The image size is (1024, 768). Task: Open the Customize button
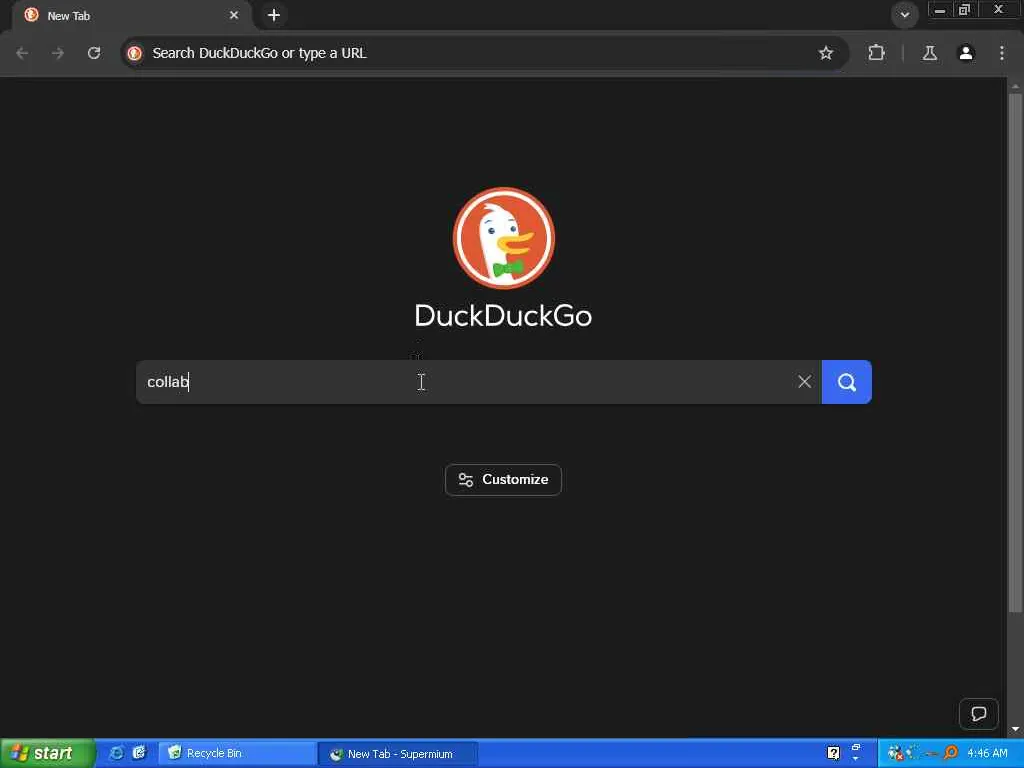(x=503, y=480)
